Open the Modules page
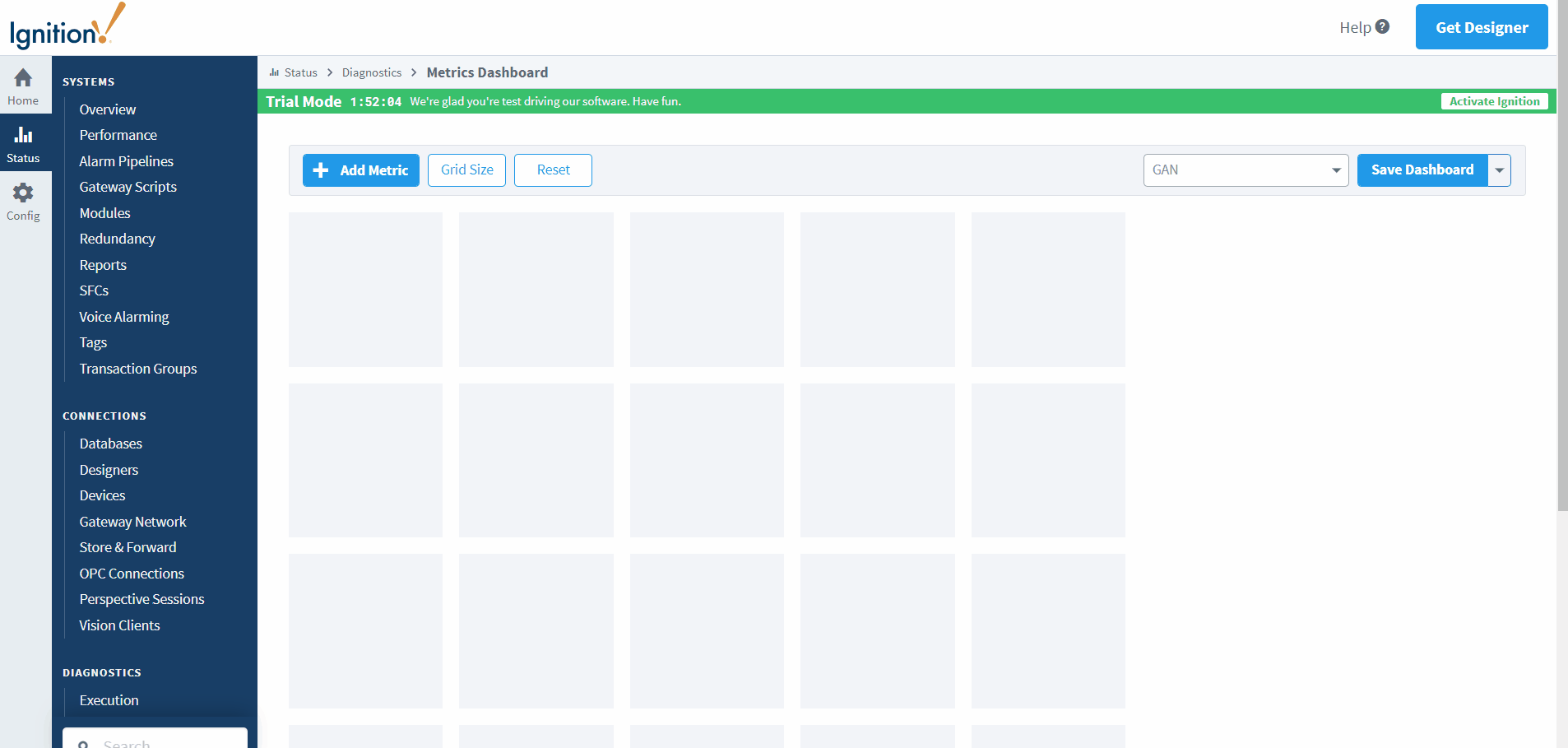The width and height of the screenshot is (1568, 748). (104, 213)
